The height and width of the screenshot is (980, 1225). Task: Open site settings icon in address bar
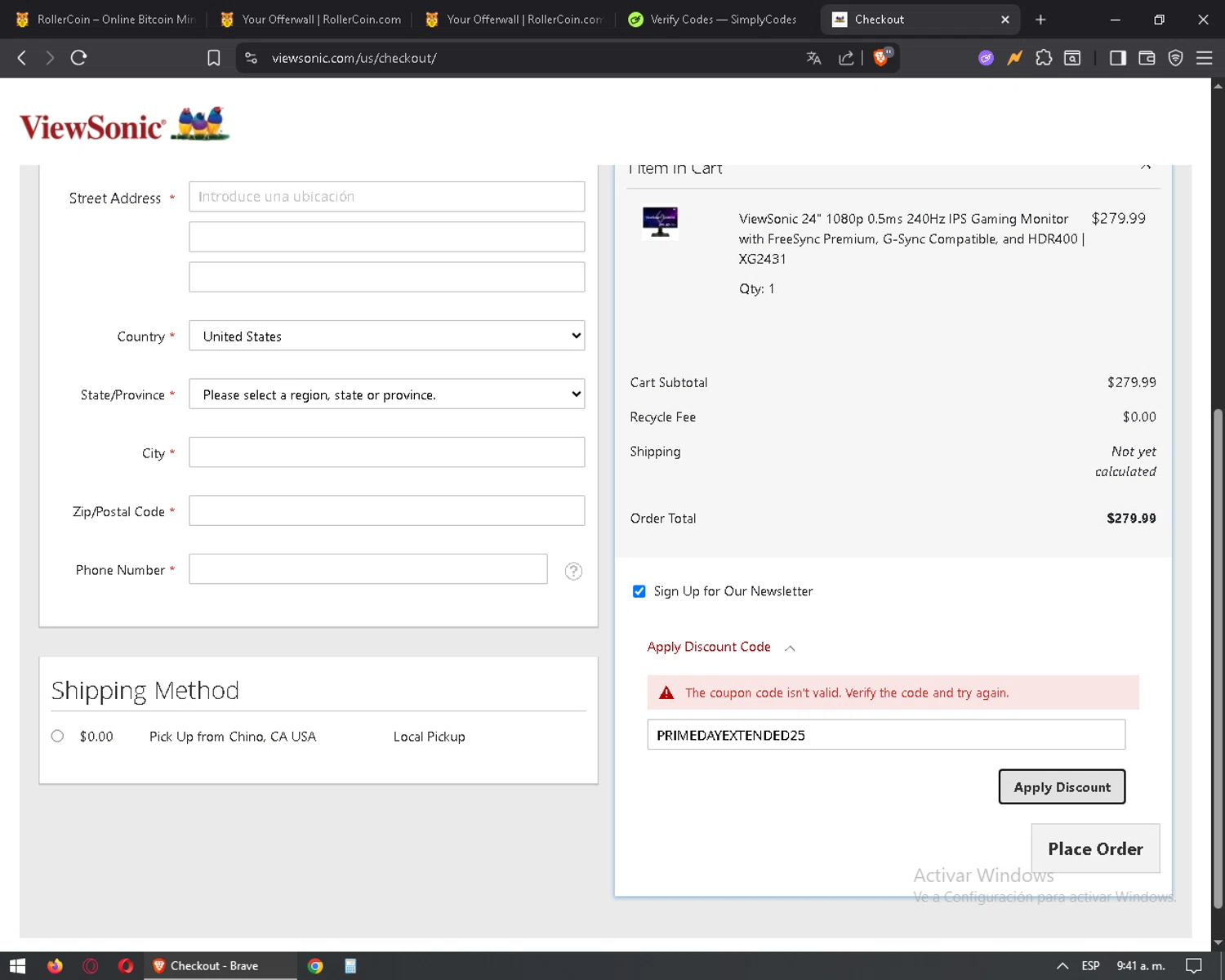(252, 58)
